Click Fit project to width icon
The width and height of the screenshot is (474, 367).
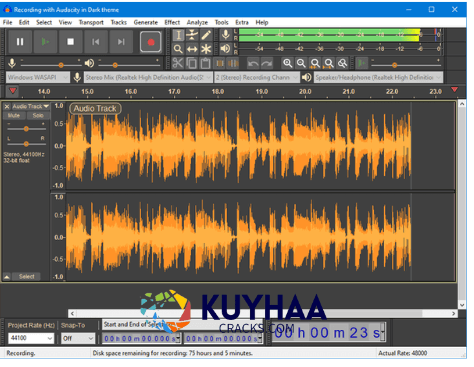[329, 63]
